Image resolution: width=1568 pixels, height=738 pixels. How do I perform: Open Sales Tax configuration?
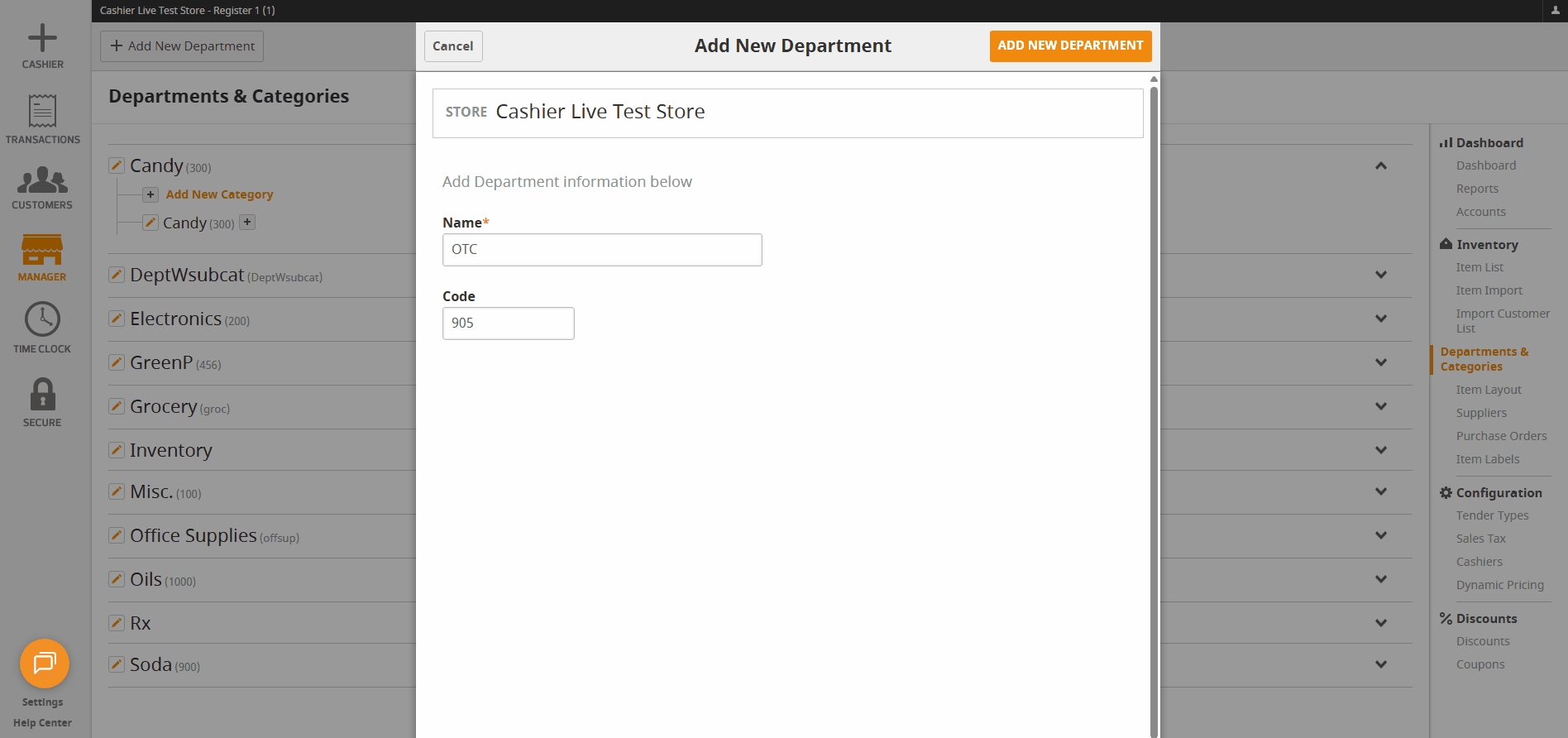1480,539
